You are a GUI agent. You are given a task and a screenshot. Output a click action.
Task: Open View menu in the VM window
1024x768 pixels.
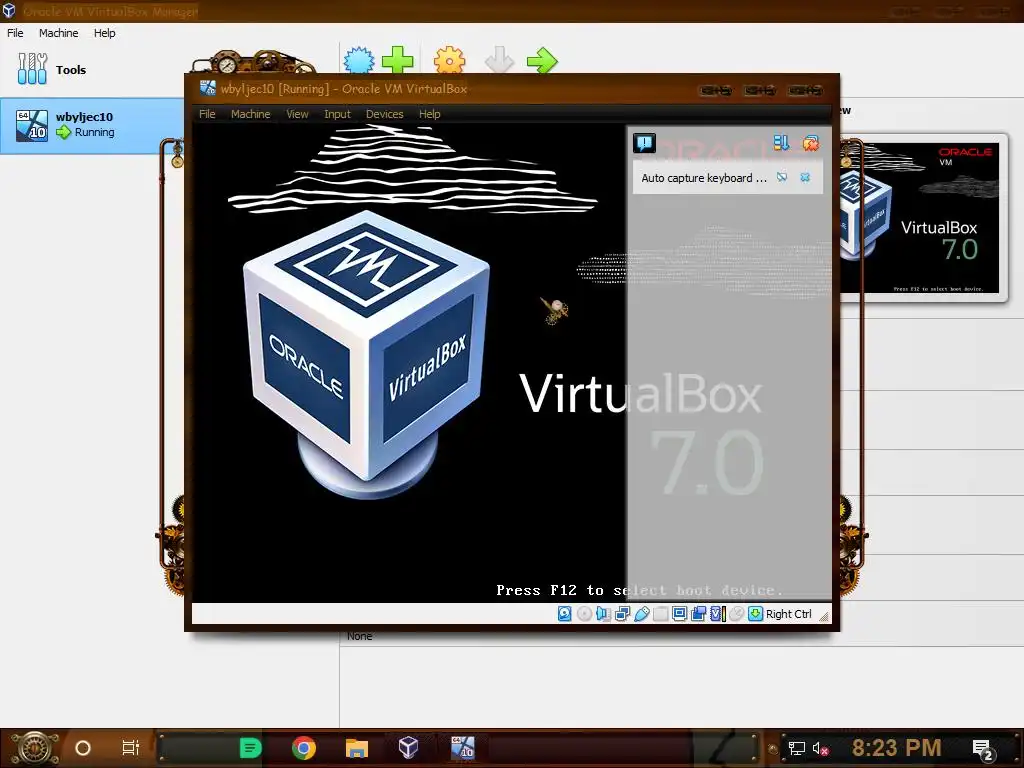[297, 114]
